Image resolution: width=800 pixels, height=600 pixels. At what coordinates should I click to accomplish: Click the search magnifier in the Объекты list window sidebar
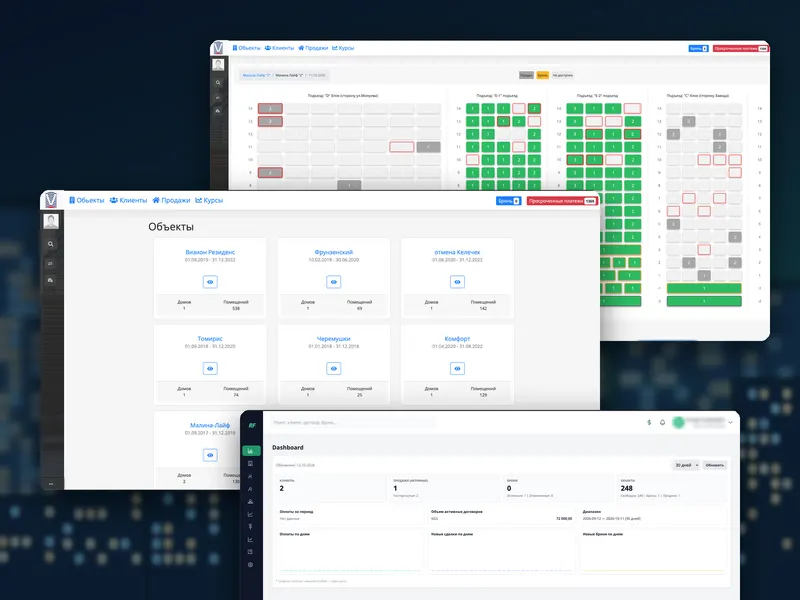click(x=51, y=244)
